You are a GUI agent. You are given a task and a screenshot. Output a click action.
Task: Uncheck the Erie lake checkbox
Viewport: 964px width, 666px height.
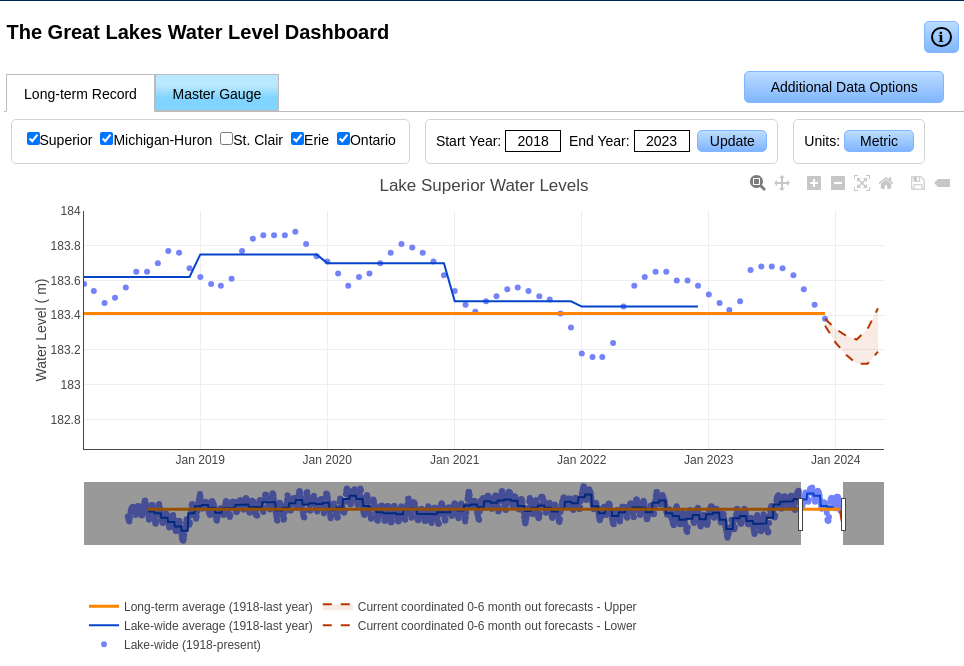[x=298, y=138]
